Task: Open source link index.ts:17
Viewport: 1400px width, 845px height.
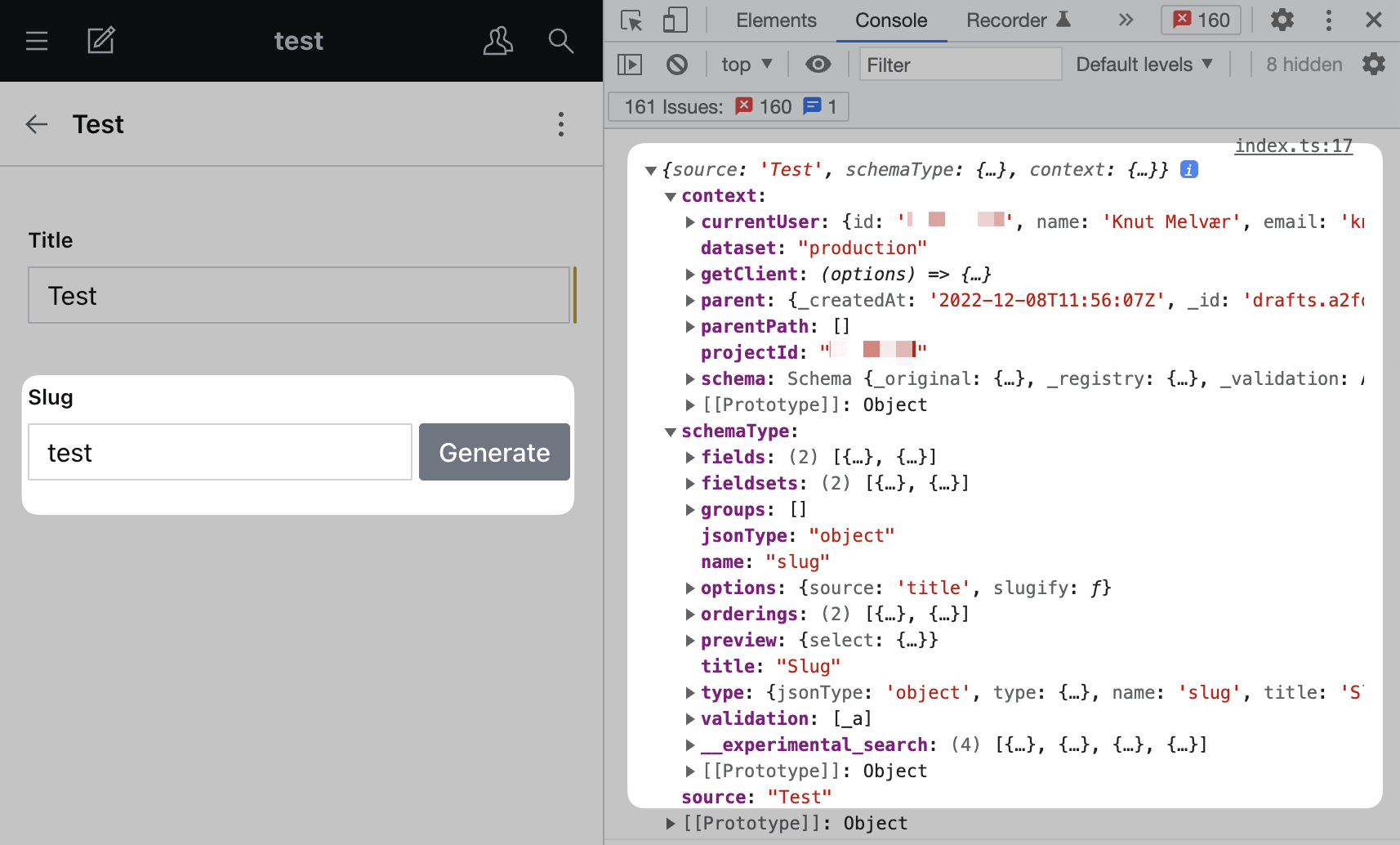Action: pos(1294,145)
